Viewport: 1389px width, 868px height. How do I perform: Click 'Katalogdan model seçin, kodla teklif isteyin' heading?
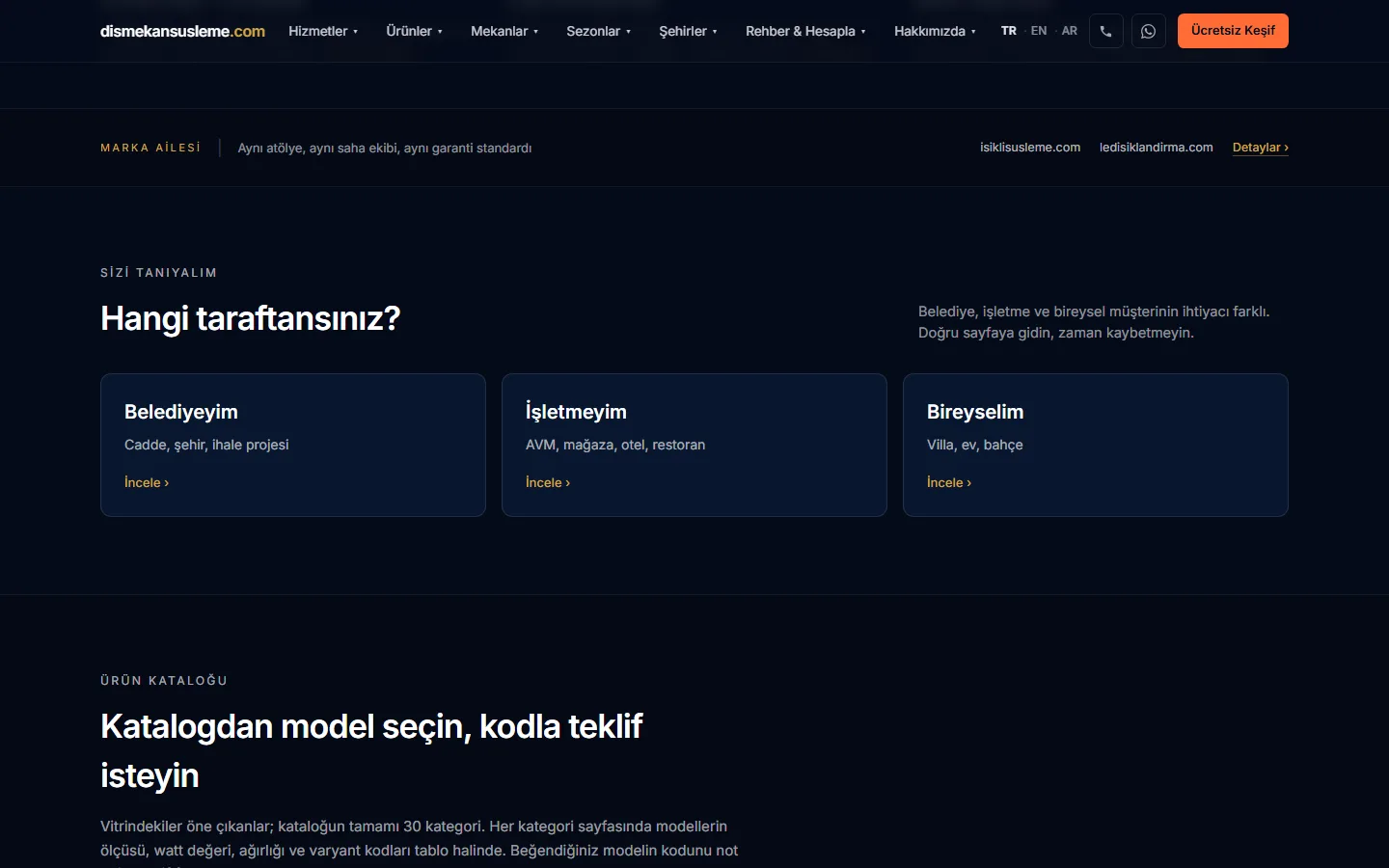click(x=371, y=750)
